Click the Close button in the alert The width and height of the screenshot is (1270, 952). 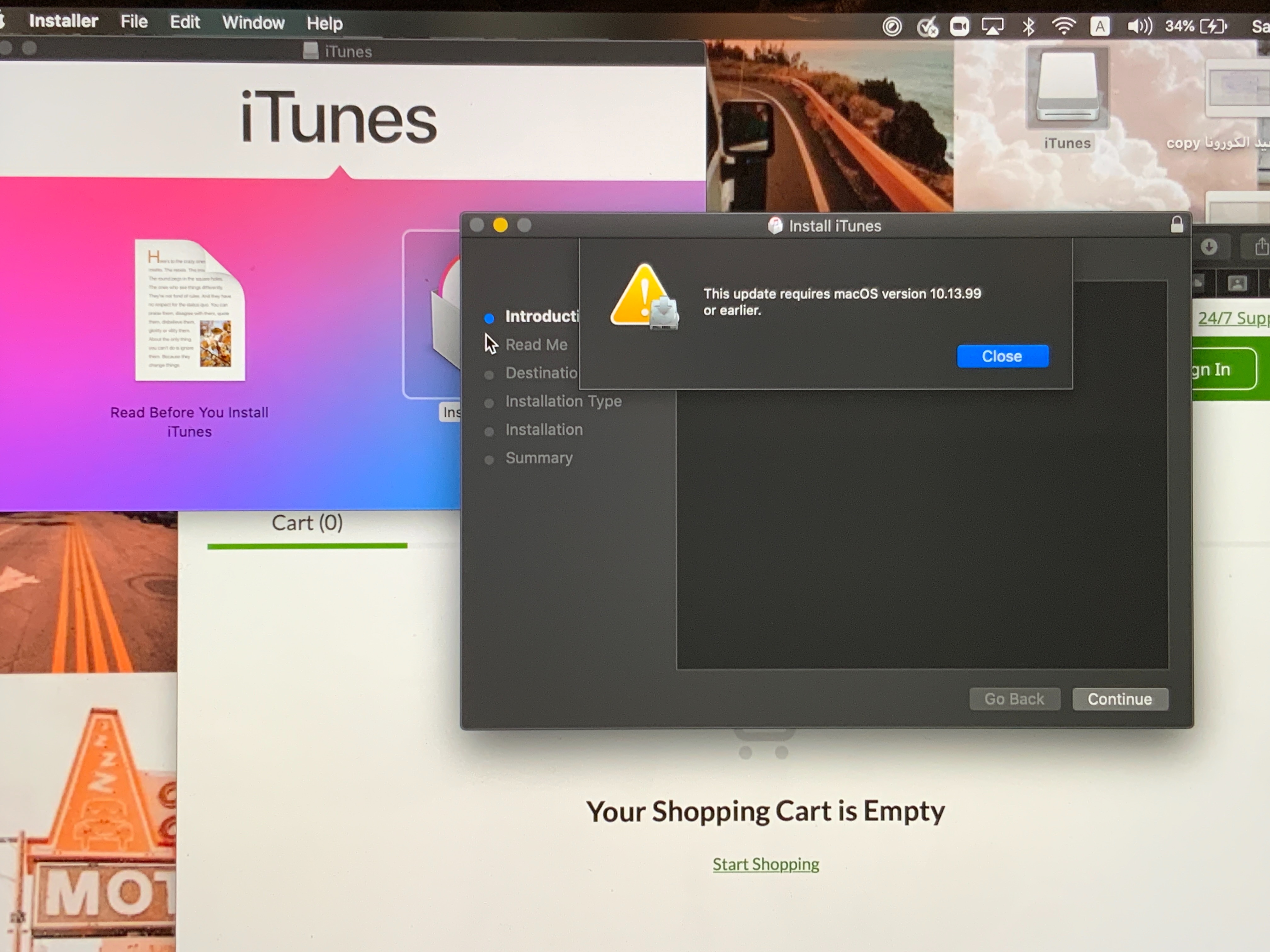[x=1003, y=356]
